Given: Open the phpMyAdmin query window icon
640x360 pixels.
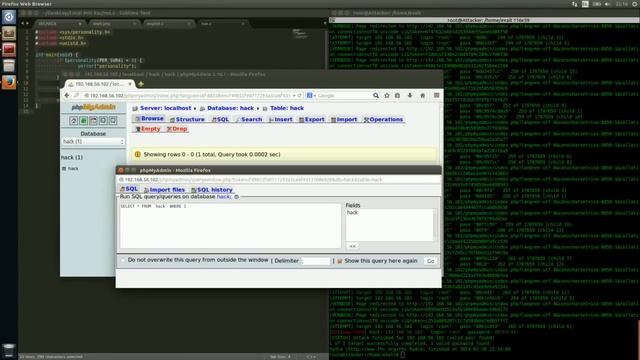Looking at the screenshot, I should 93,120.
